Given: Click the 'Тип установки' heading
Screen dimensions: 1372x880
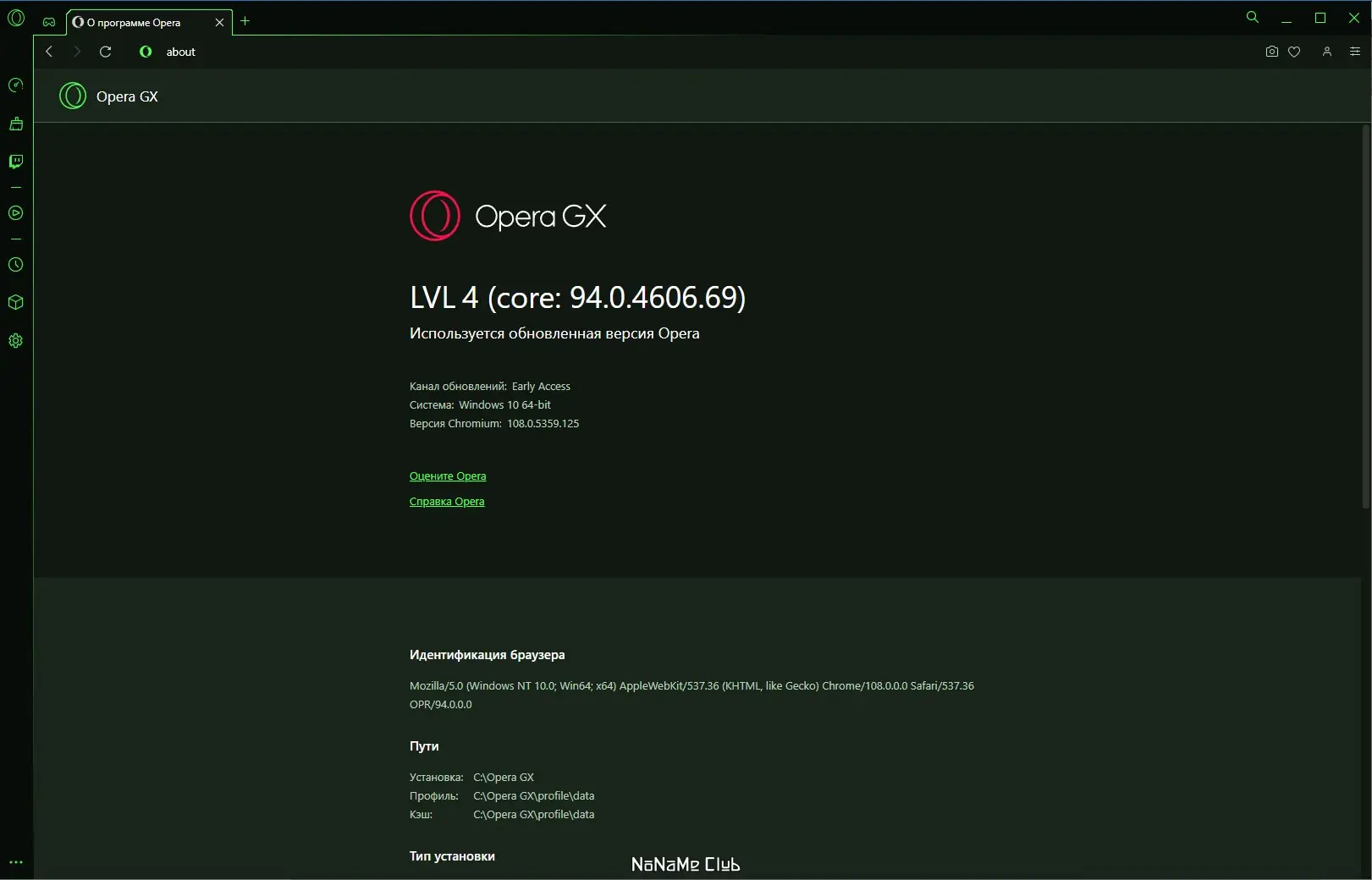Looking at the screenshot, I should (452, 856).
